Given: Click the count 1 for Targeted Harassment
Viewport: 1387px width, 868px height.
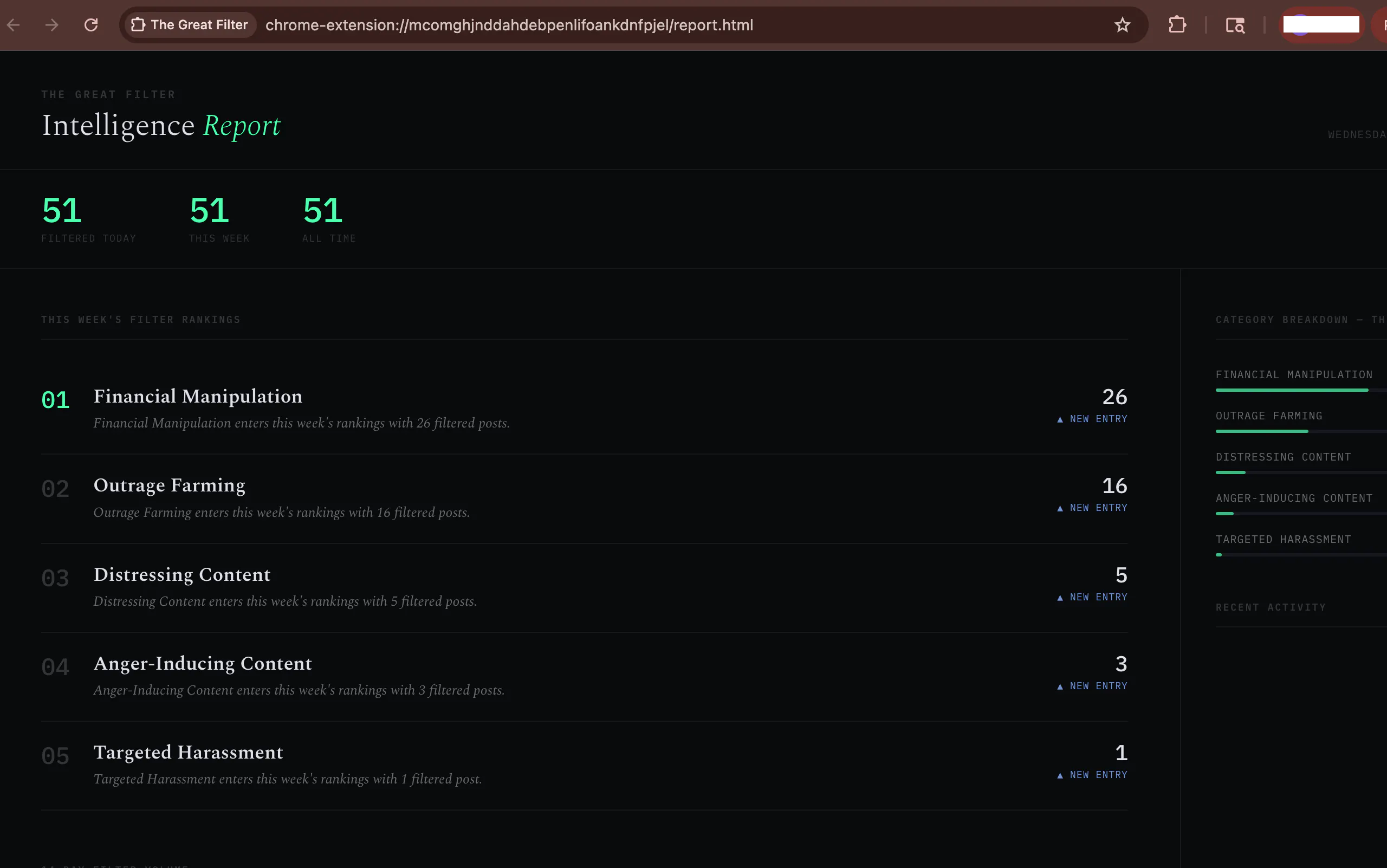Looking at the screenshot, I should [x=1121, y=753].
